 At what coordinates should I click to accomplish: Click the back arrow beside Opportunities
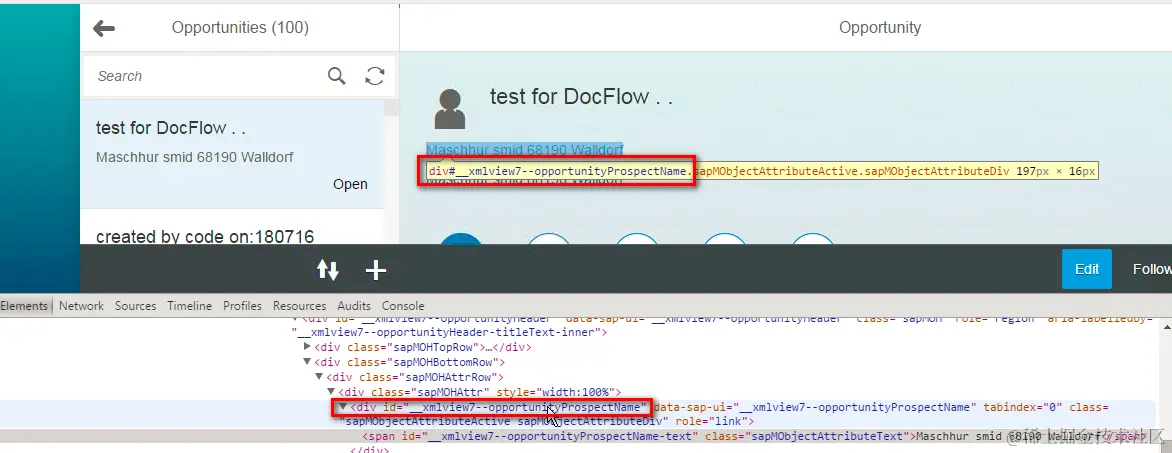103,28
